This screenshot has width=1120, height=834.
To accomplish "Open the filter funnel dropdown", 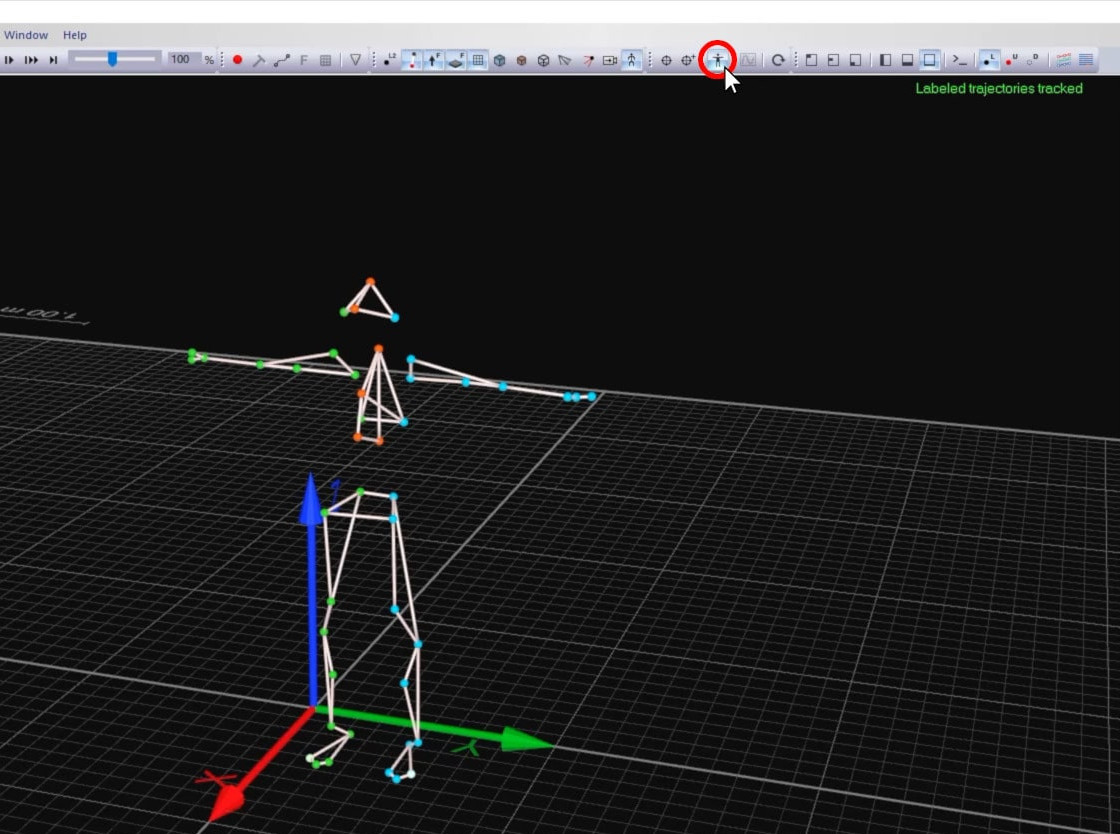I will pos(355,60).
